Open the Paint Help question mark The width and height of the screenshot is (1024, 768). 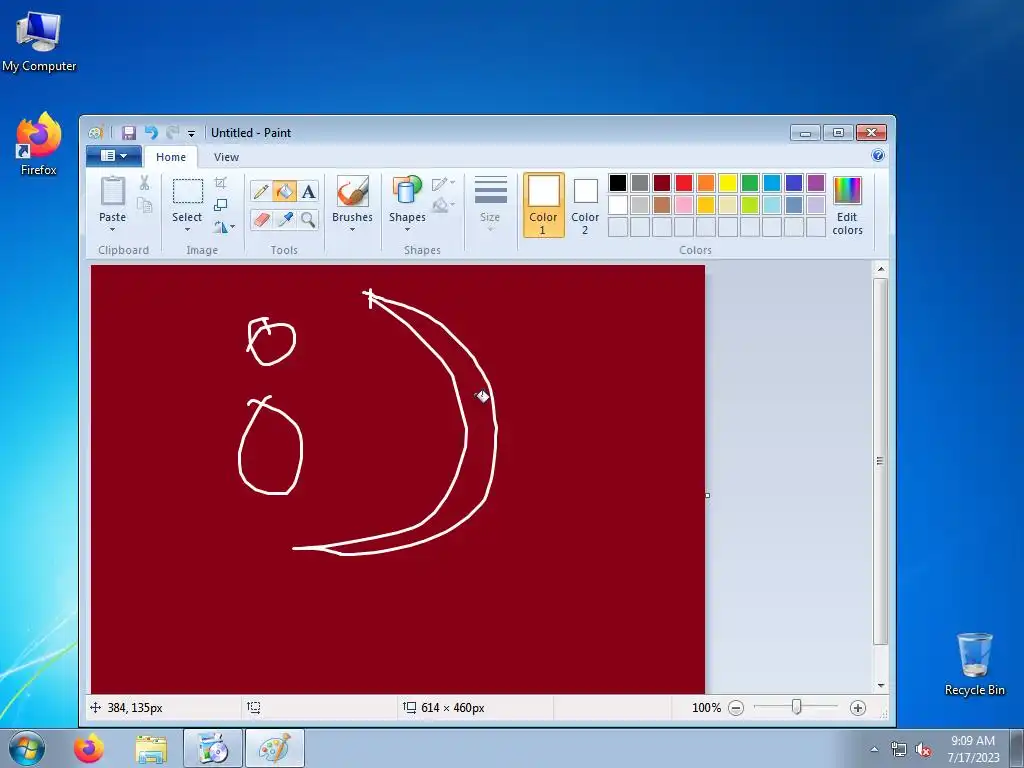[878, 155]
